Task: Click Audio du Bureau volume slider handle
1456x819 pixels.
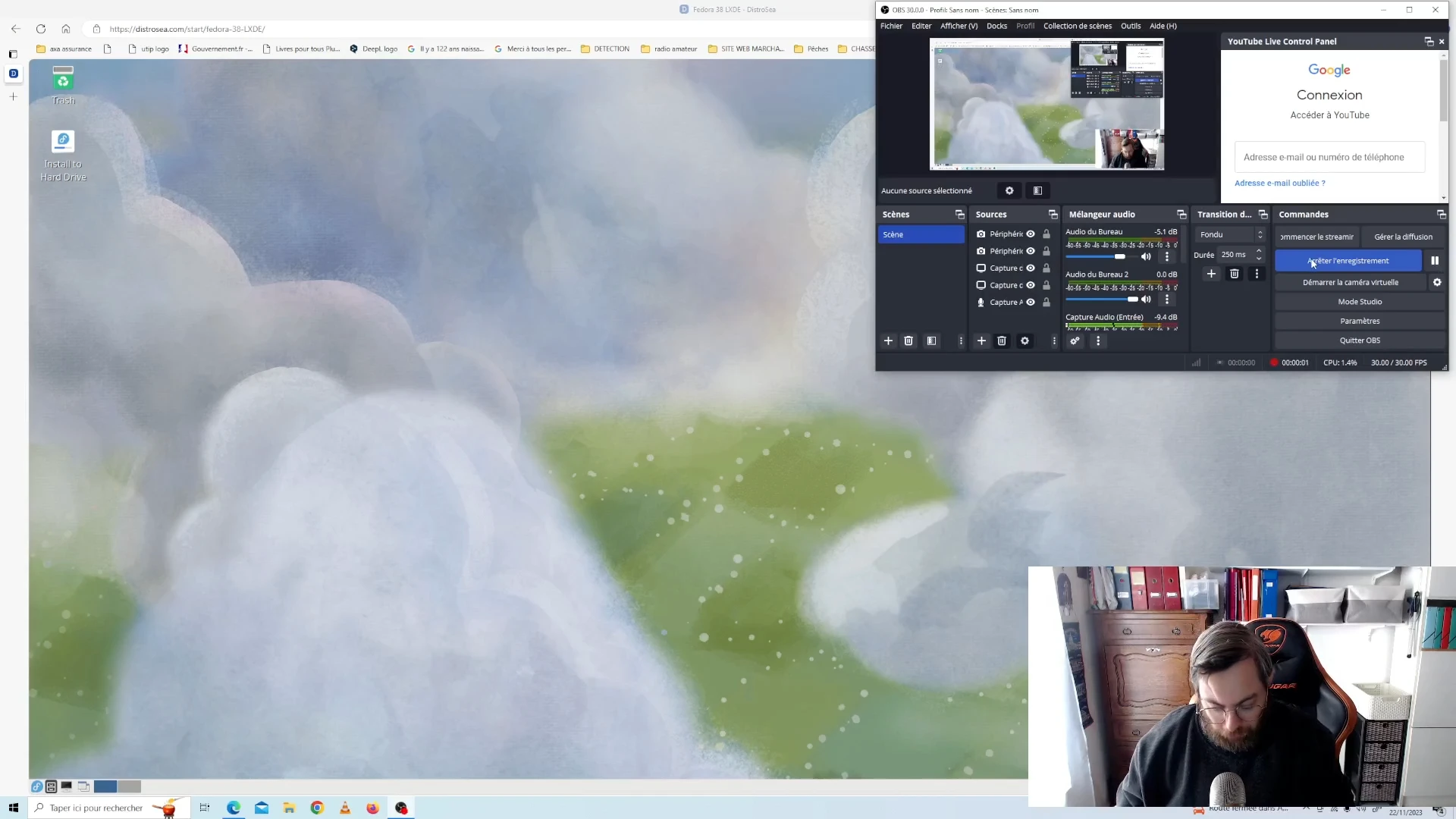Action: [1120, 256]
